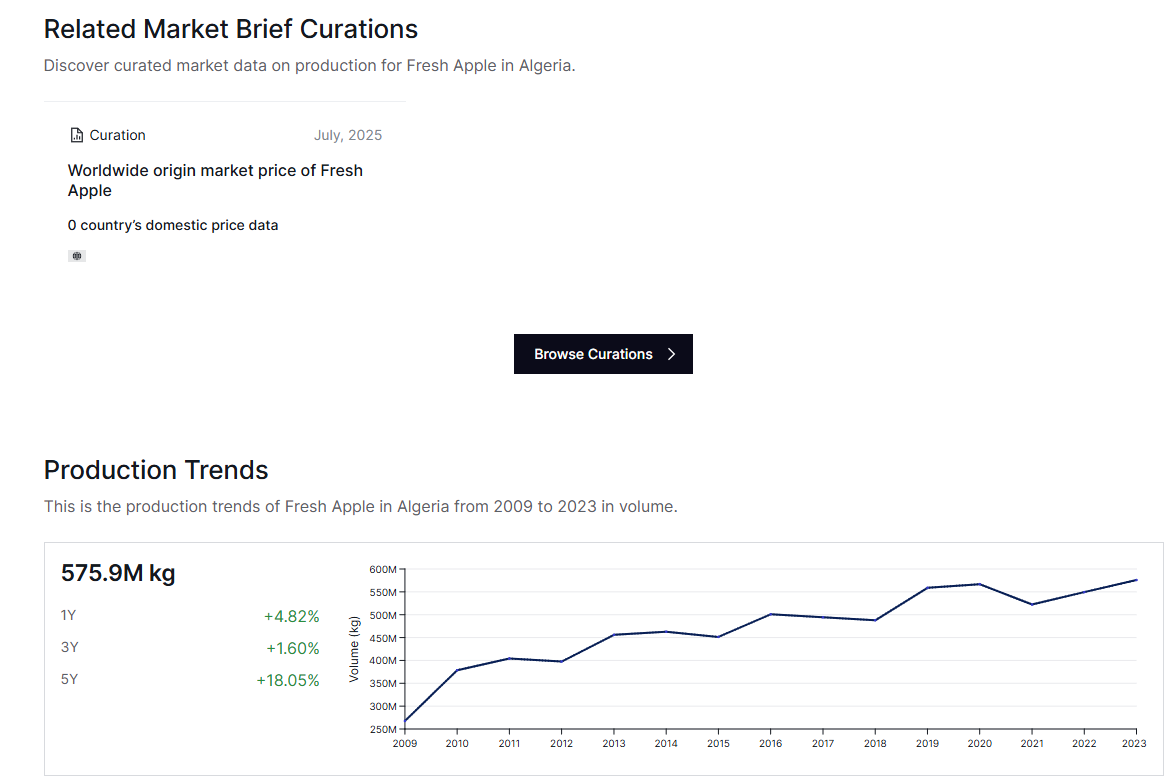Click the Related Market Brief Curations heading
Viewport: 1174px width, 783px height.
pyautogui.click(x=231, y=29)
